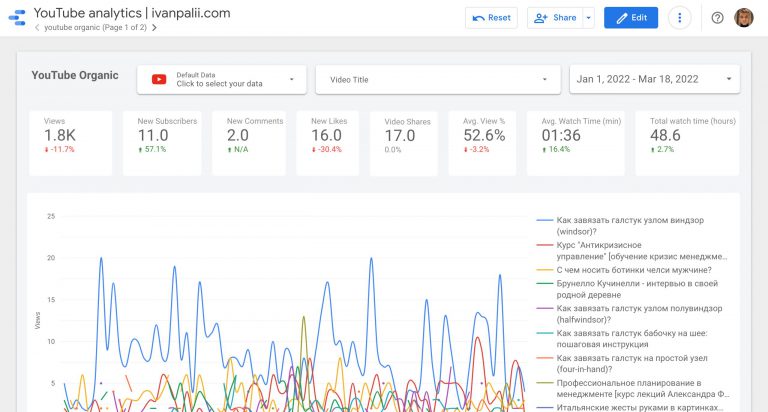The image size is (768, 412).
Task: Open the three-dot more options menu
Action: coord(680,18)
